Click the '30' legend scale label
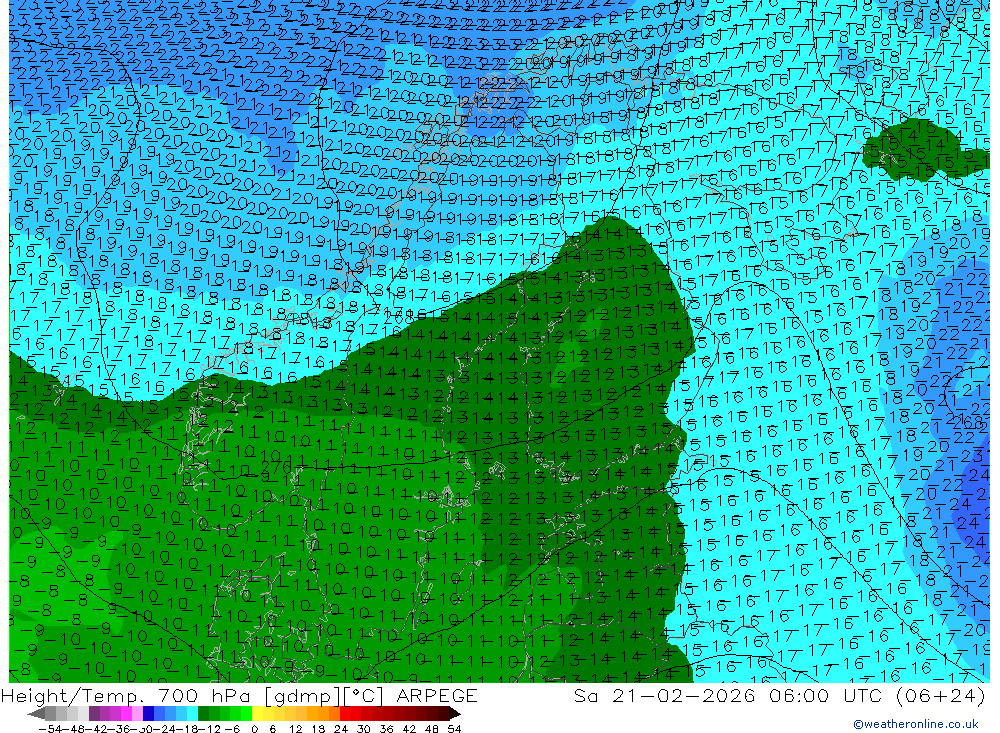The width and height of the screenshot is (1000, 733). pos(364,729)
